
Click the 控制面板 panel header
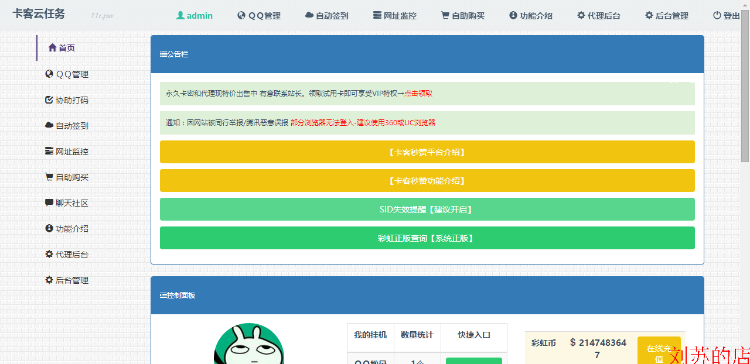[x=427, y=295]
